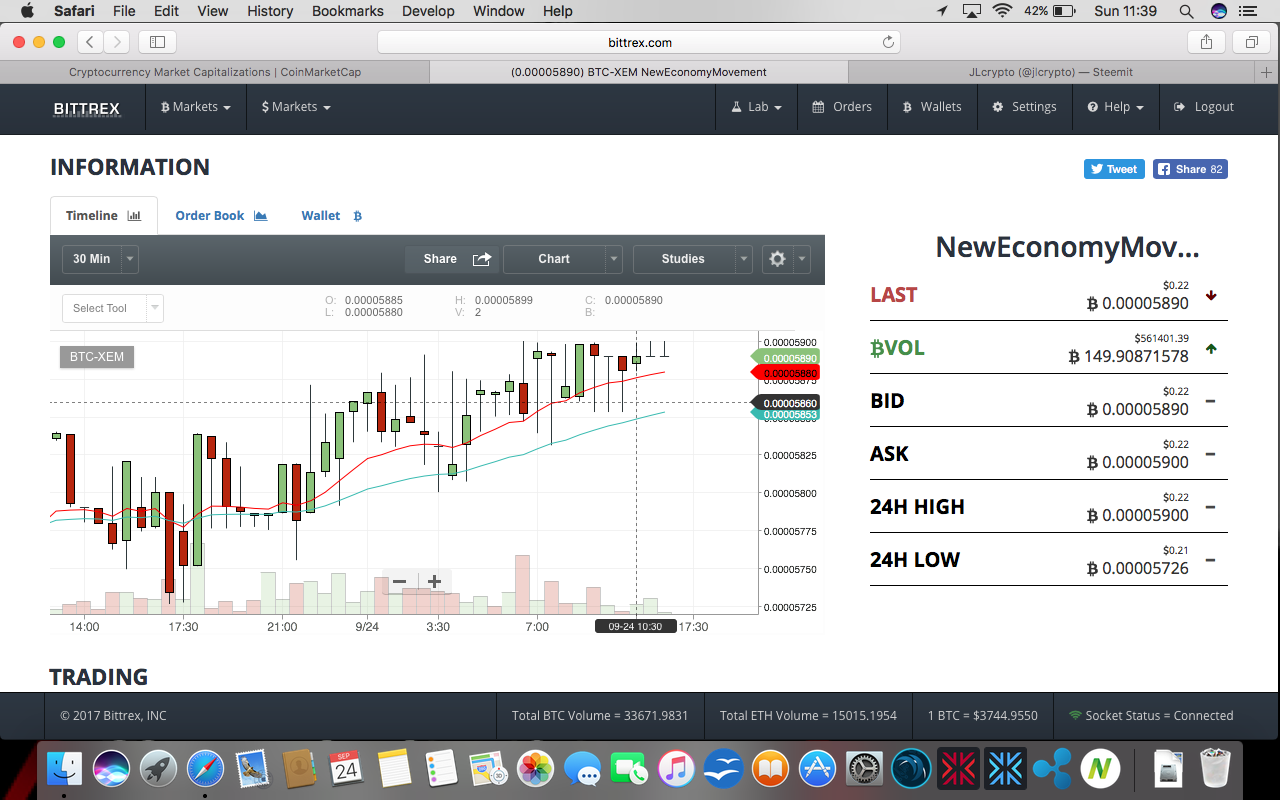Click the BID price value
Image resolution: width=1280 pixels, height=800 pixels.
coord(1138,410)
